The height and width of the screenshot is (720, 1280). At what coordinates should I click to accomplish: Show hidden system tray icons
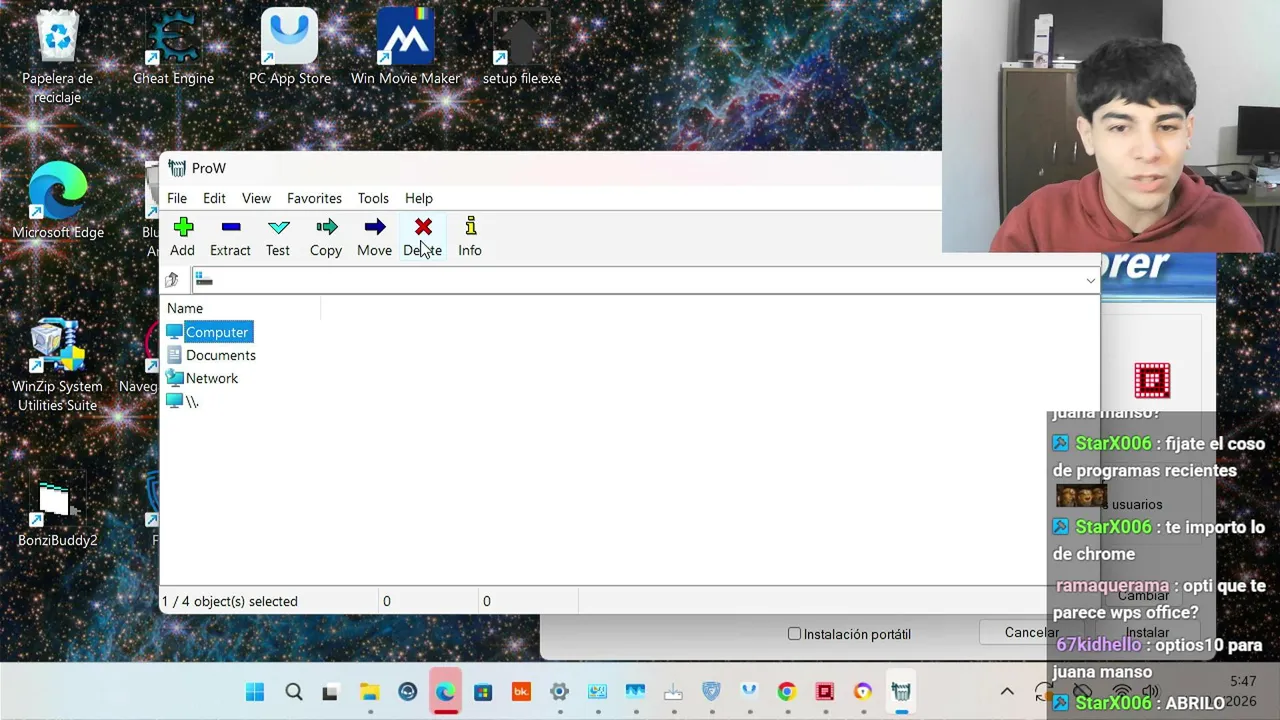[1007, 692]
